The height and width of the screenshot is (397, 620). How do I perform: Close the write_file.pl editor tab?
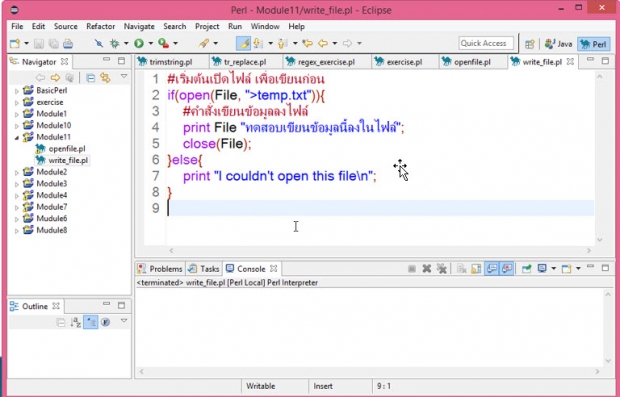(570, 62)
